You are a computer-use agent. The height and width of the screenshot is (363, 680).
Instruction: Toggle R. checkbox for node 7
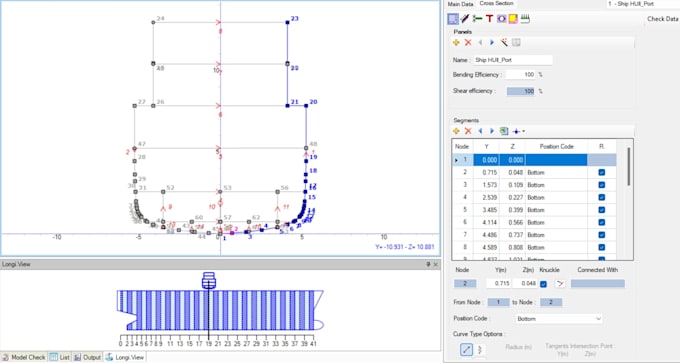click(x=602, y=235)
